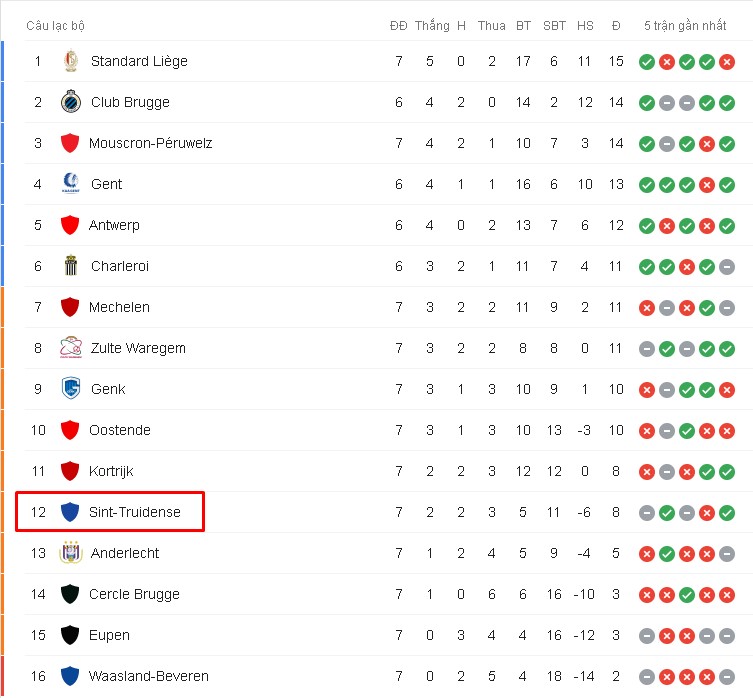Image resolution: width=753 pixels, height=698 pixels.
Task: Select the Sint-Truidense team name
Action: pyautogui.click(x=135, y=512)
